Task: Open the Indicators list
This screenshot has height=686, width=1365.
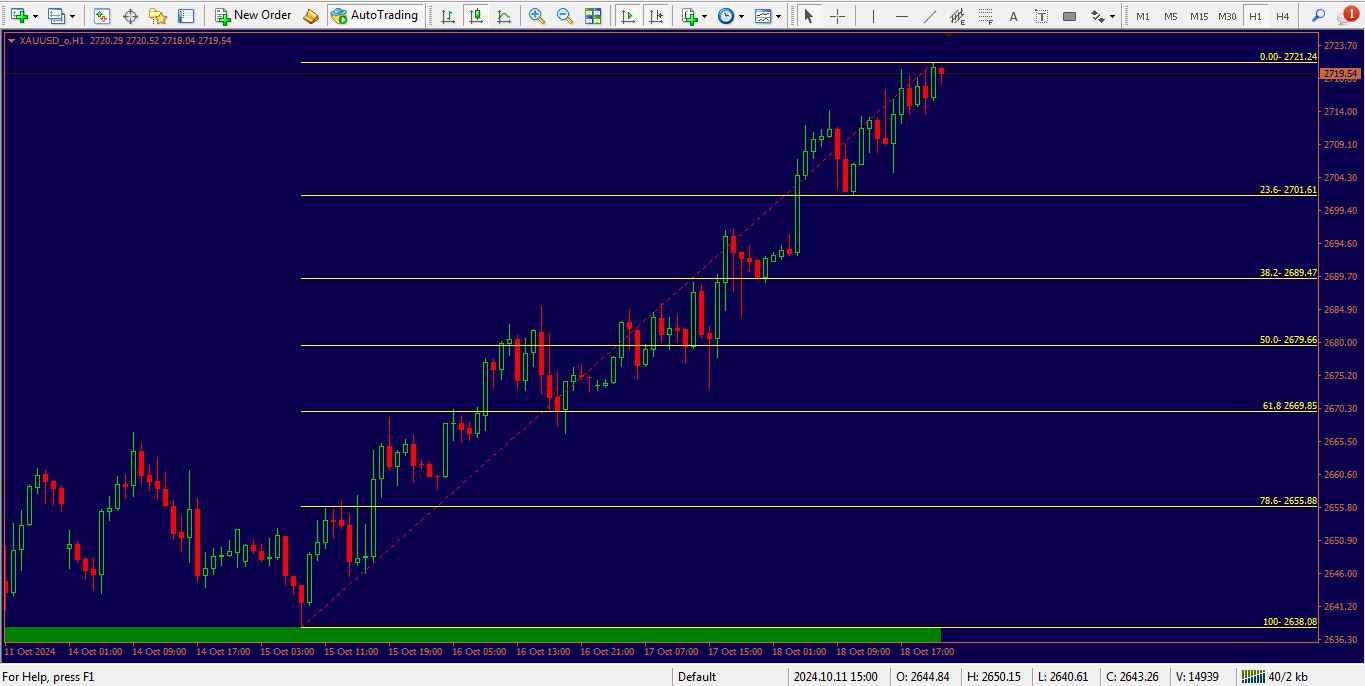Action: coord(763,15)
